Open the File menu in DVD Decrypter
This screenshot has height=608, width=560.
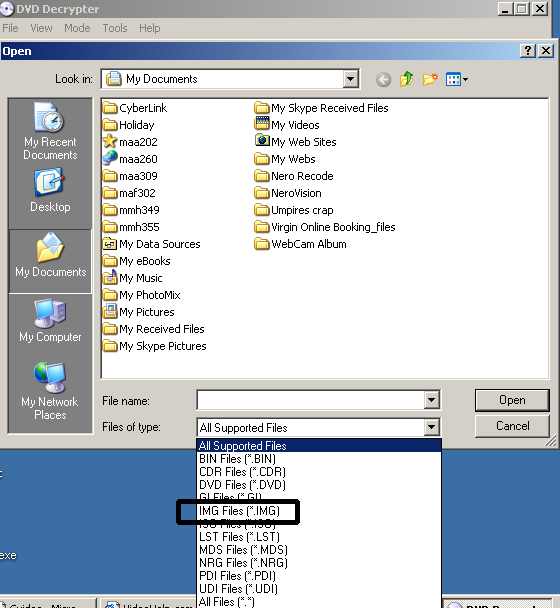tap(10, 28)
